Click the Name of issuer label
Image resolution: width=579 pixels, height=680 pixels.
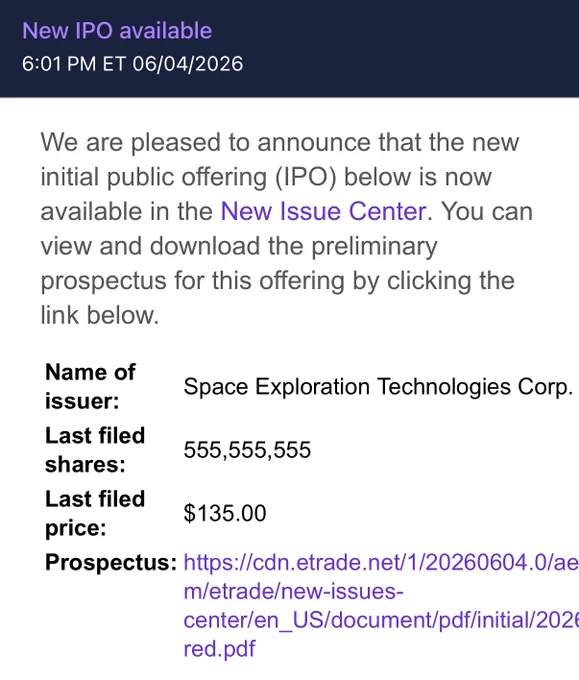(x=90, y=386)
